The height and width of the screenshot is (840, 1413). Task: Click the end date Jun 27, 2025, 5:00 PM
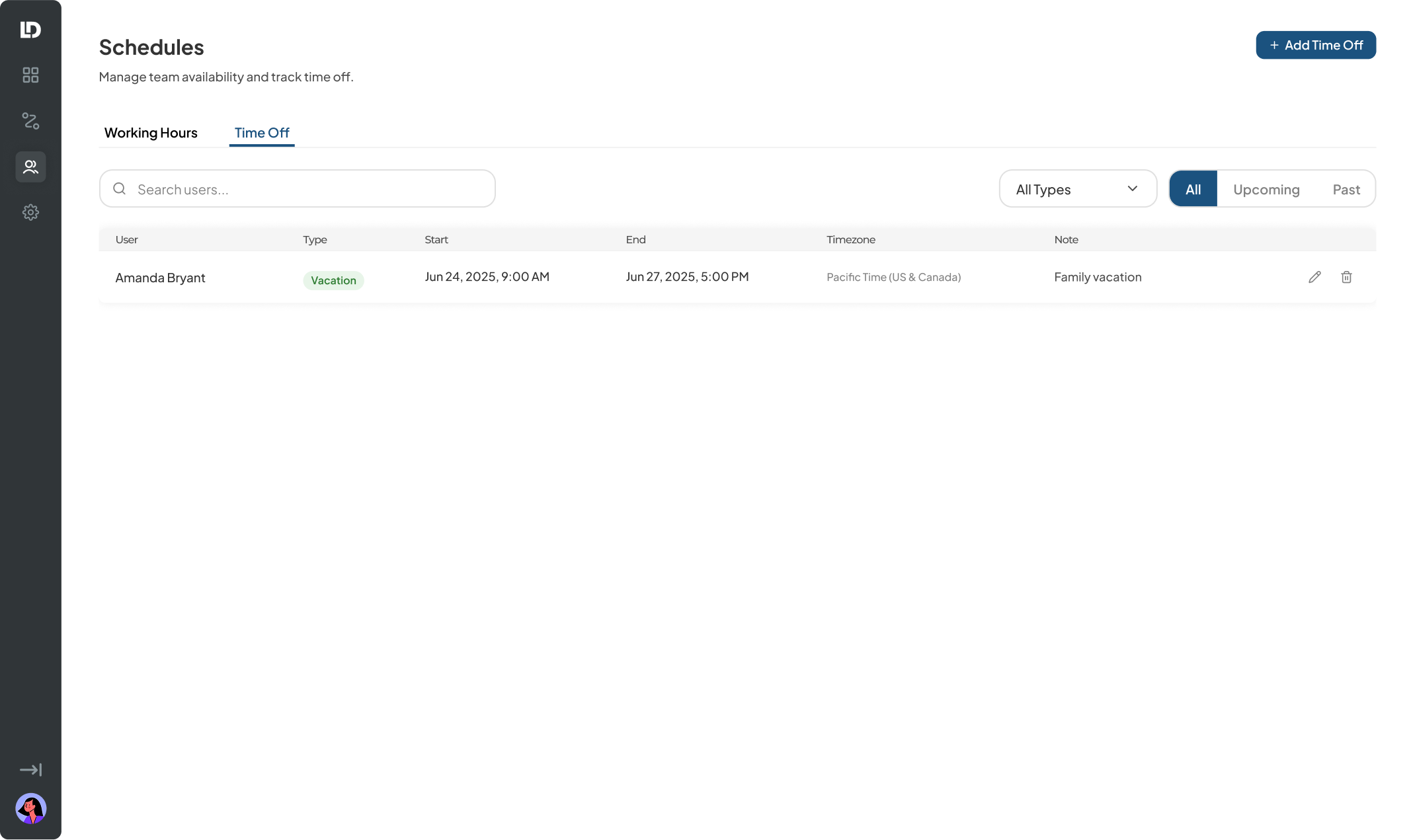[x=687, y=277]
